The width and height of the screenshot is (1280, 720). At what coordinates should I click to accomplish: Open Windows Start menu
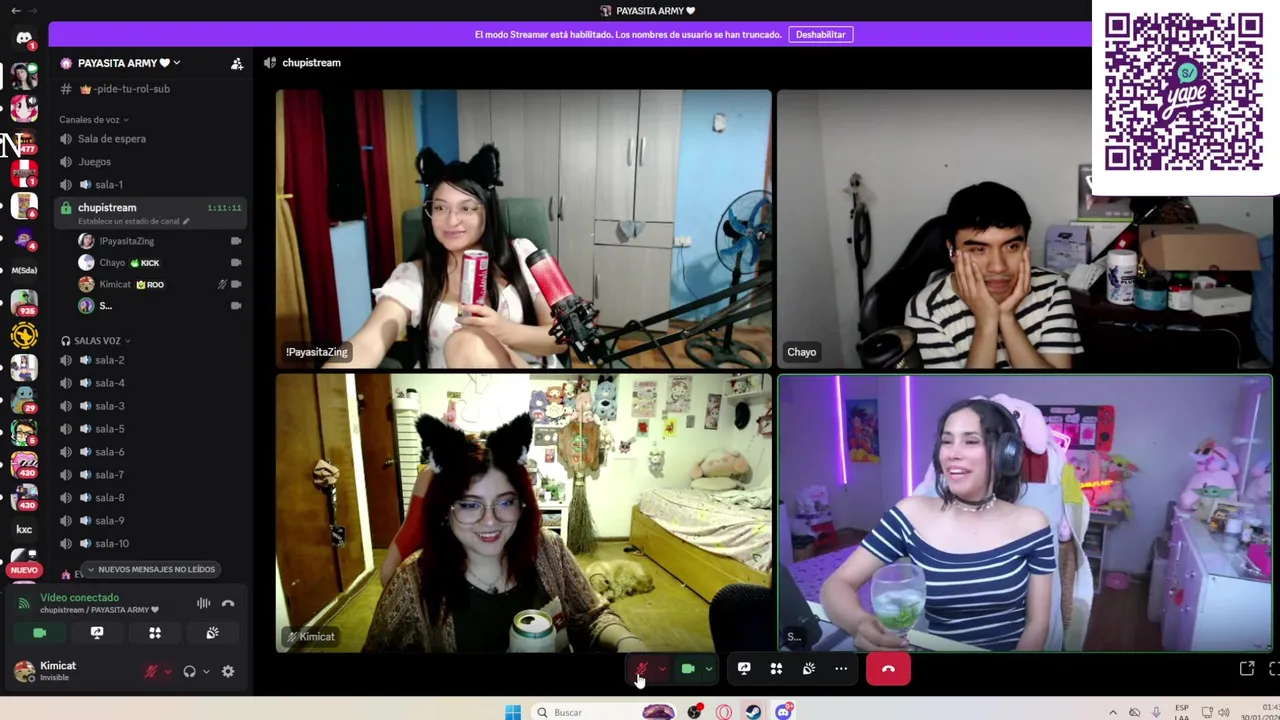point(512,712)
